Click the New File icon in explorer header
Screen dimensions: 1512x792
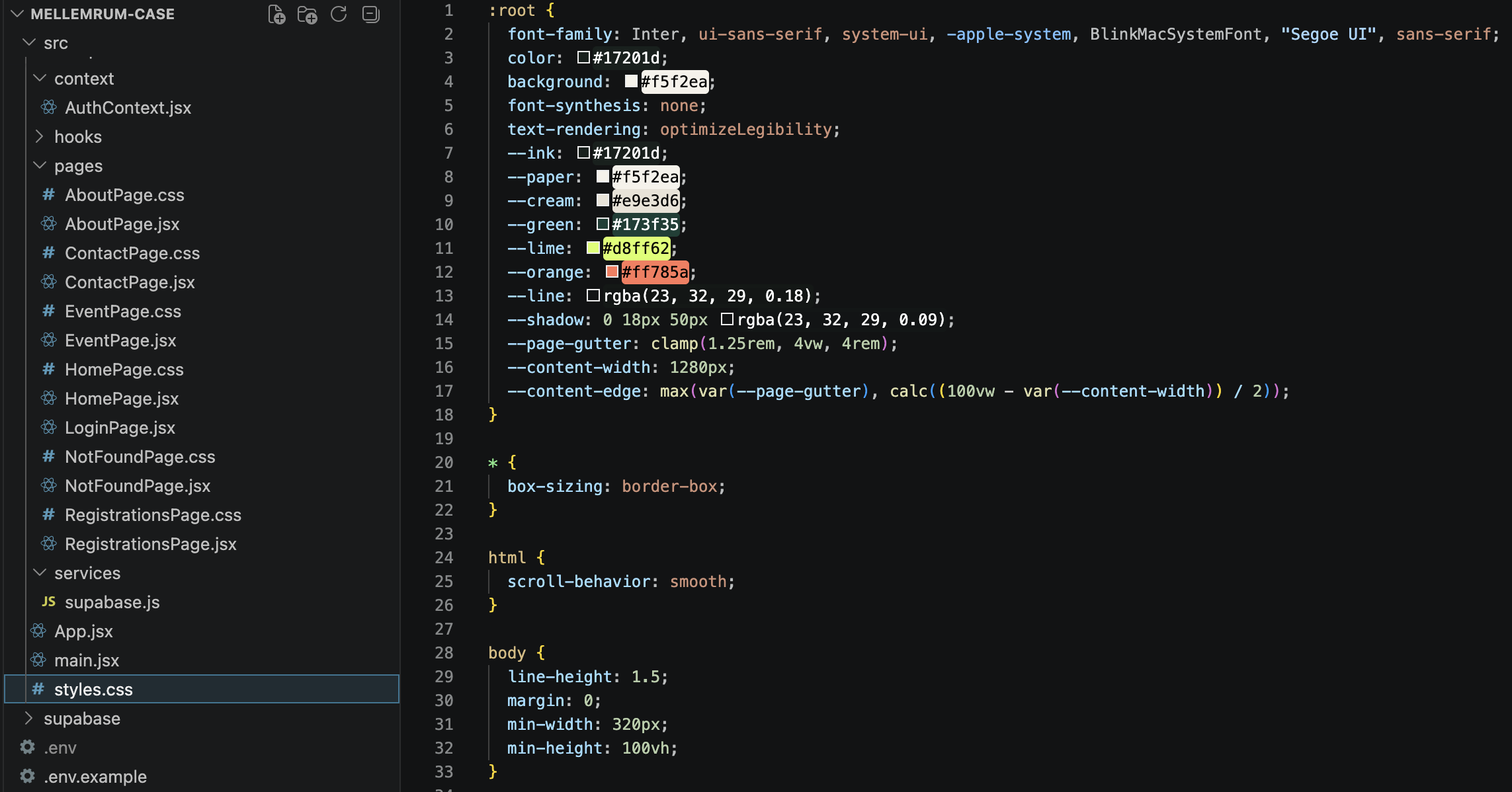pyautogui.click(x=276, y=14)
